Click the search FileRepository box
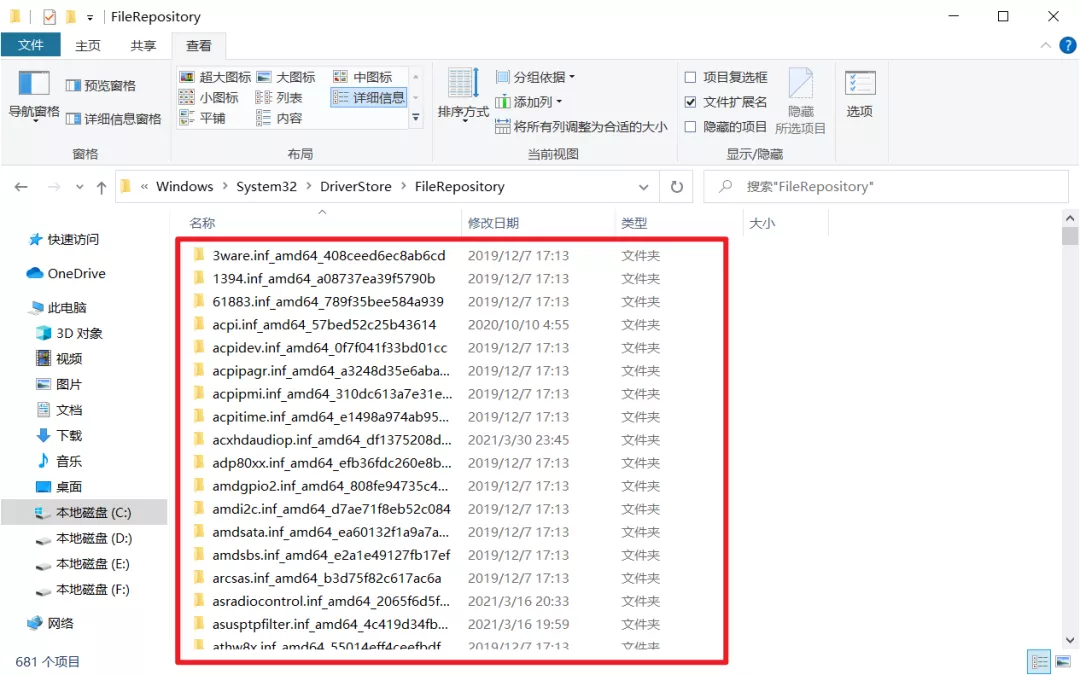 (x=886, y=187)
